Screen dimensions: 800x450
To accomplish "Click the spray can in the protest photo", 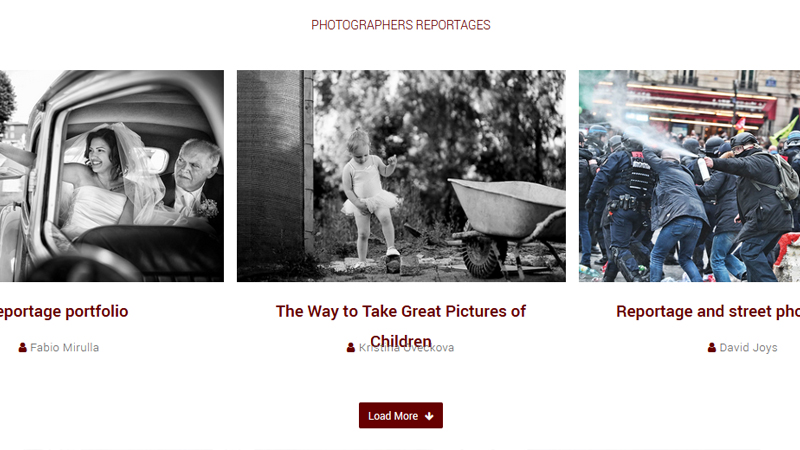I will click(x=704, y=168).
